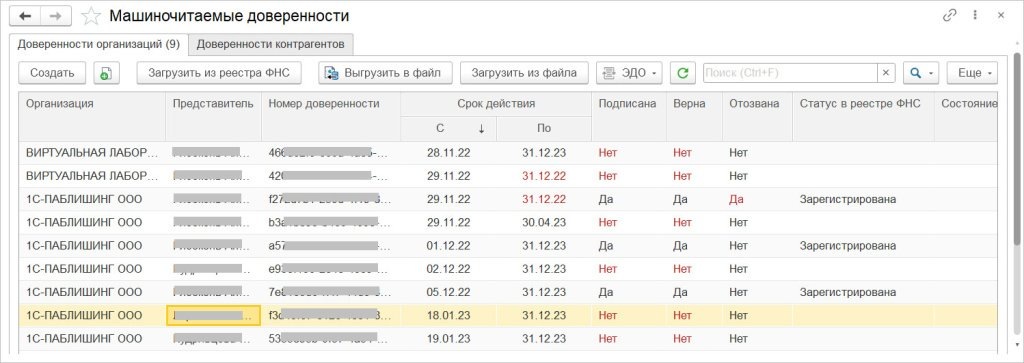
Task: Open the Еще menu
Action: click(972, 73)
